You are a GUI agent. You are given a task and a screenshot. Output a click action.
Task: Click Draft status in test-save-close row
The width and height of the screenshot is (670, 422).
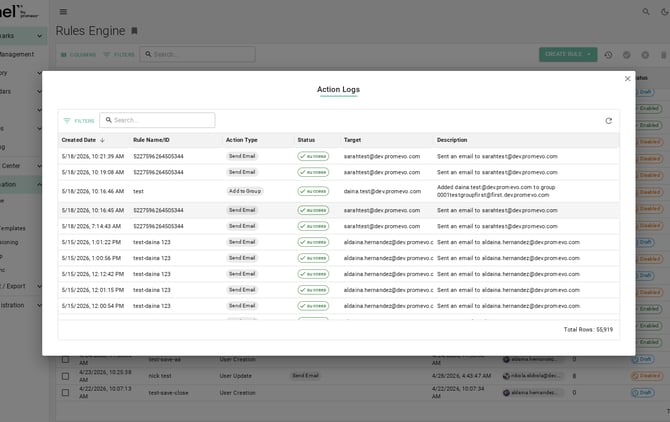click(642, 393)
